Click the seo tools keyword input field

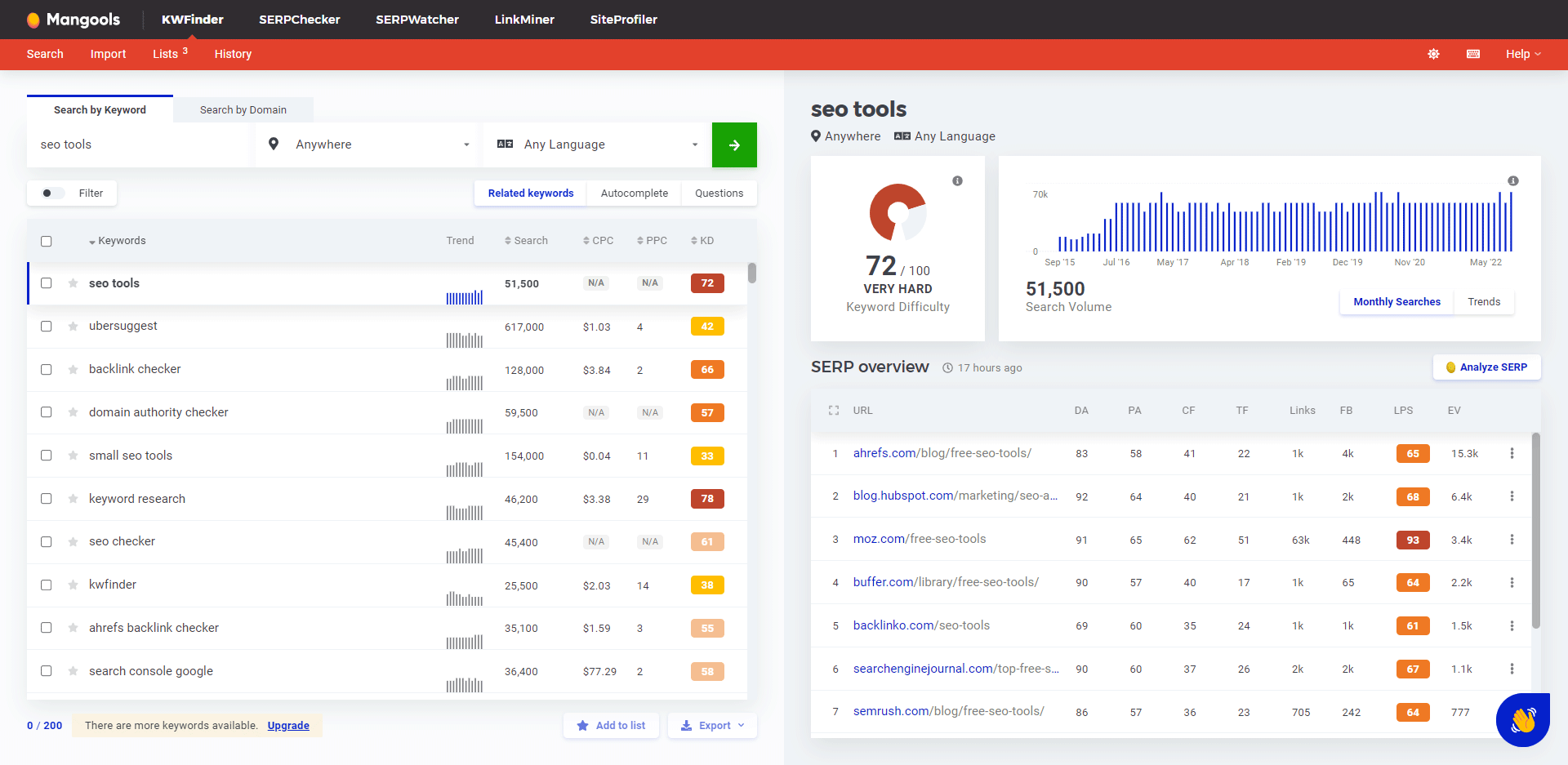tap(137, 145)
